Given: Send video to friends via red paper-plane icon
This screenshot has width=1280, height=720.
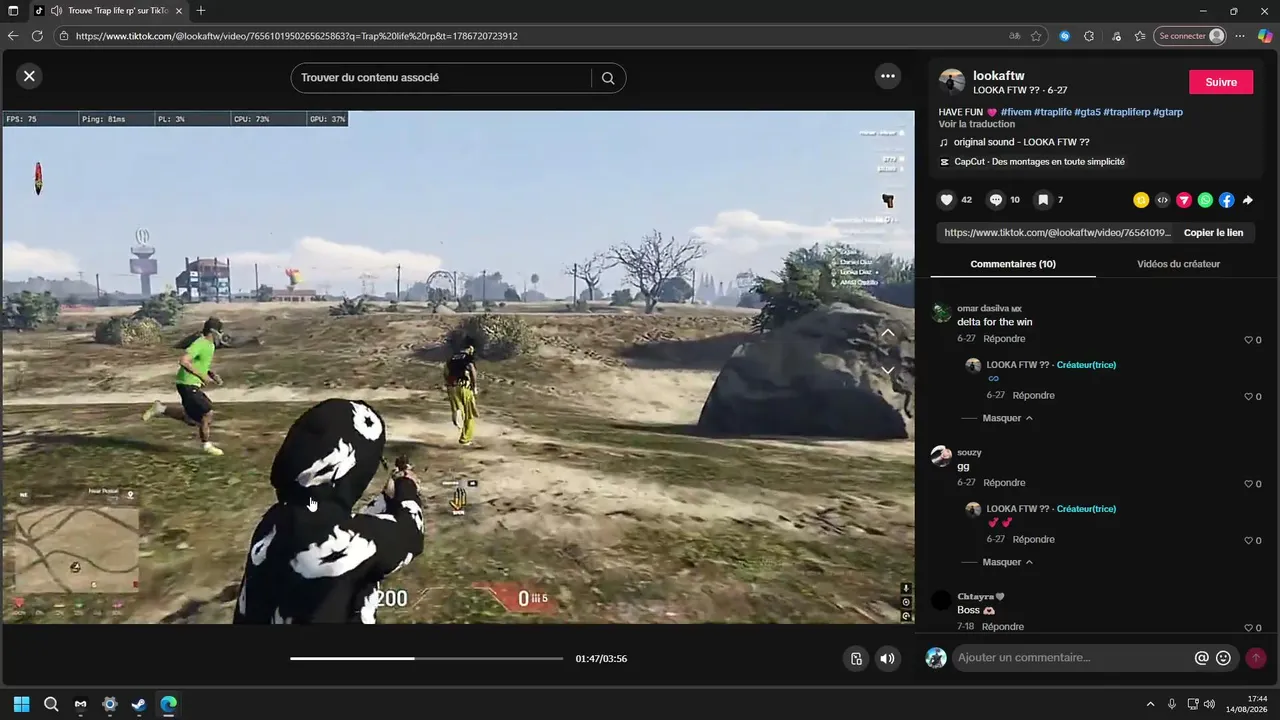Looking at the screenshot, I should pos(1184,200).
